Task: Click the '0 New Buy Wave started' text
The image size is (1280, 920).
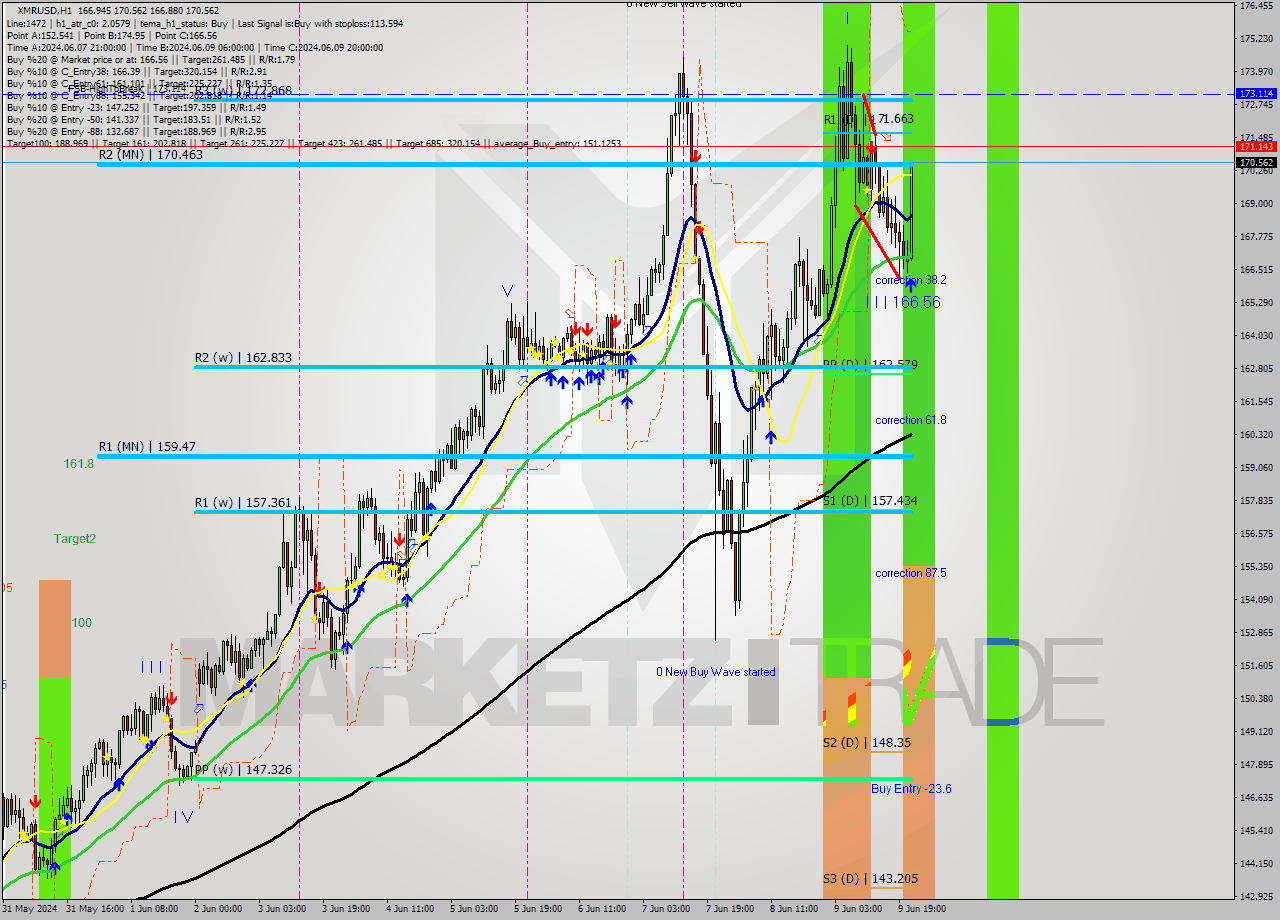Action: [716, 672]
